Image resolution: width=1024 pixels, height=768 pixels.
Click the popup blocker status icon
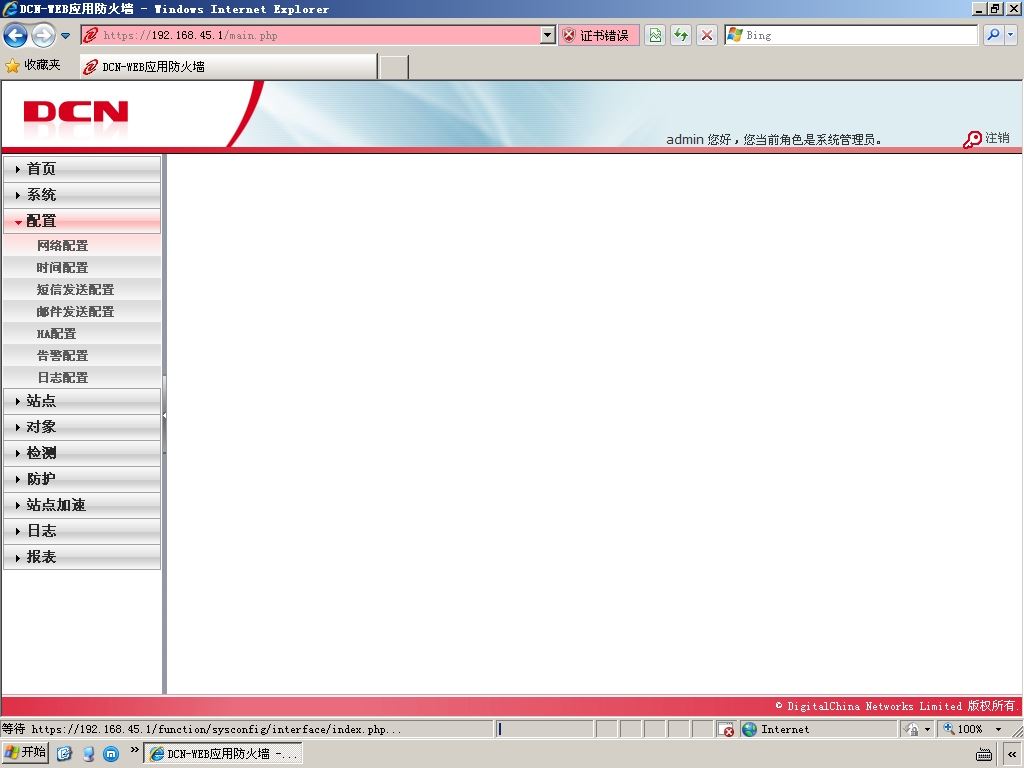point(726,729)
